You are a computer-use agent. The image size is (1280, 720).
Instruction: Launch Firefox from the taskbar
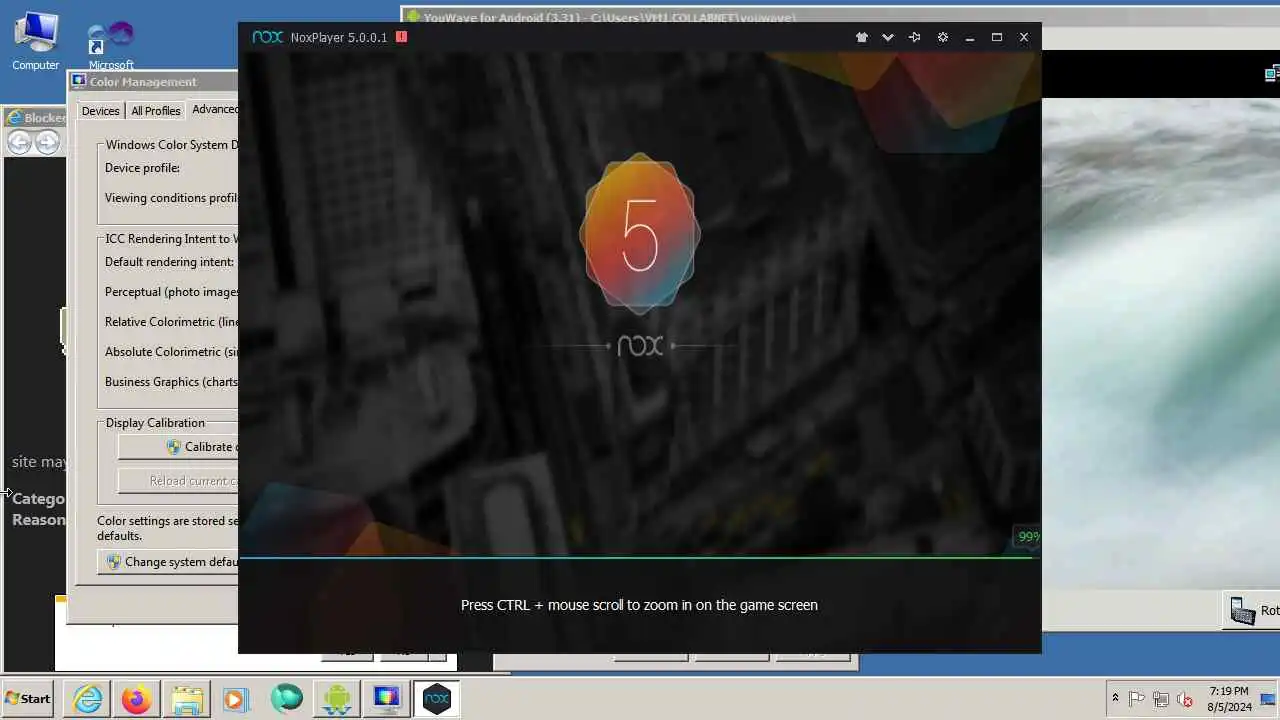tap(137, 699)
